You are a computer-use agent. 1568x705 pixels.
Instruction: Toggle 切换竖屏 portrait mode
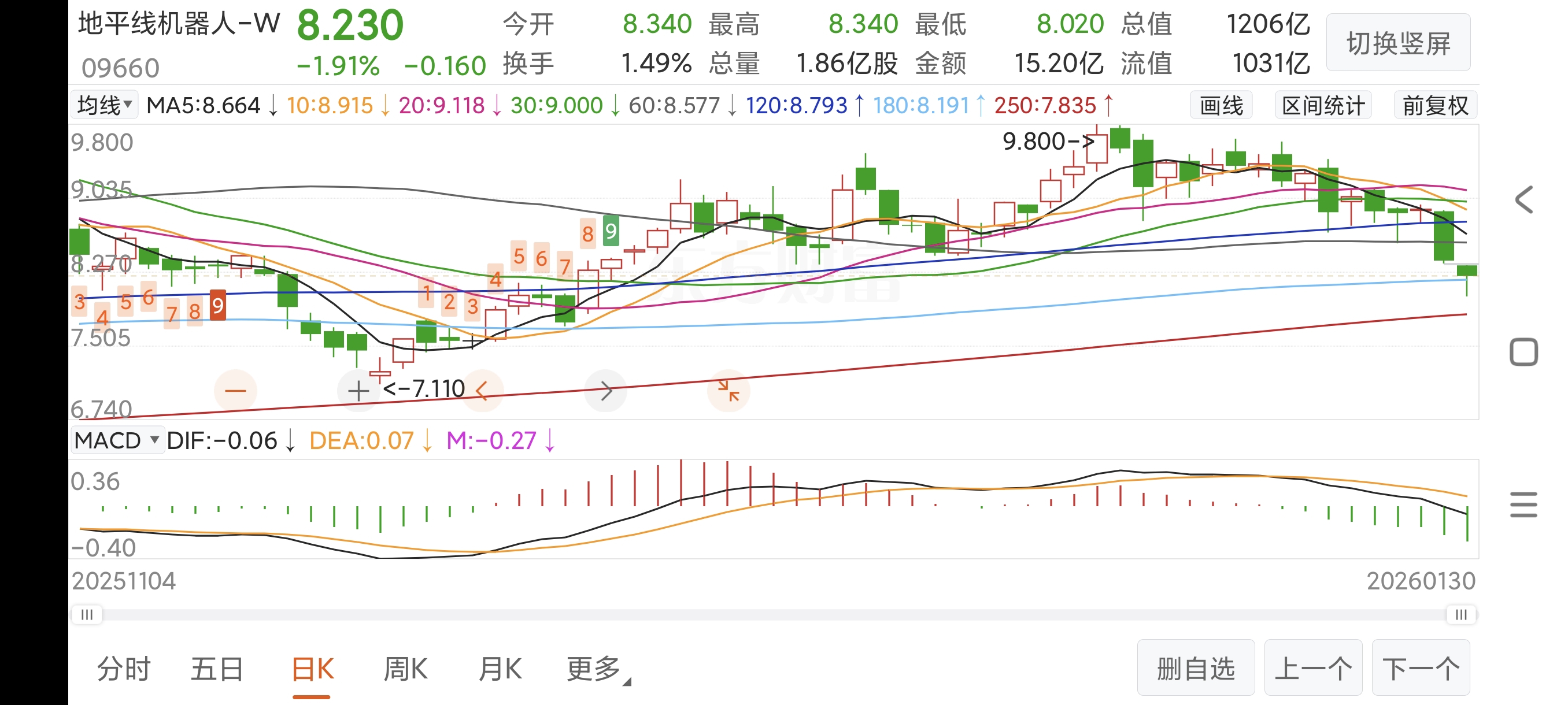tap(1397, 43)
